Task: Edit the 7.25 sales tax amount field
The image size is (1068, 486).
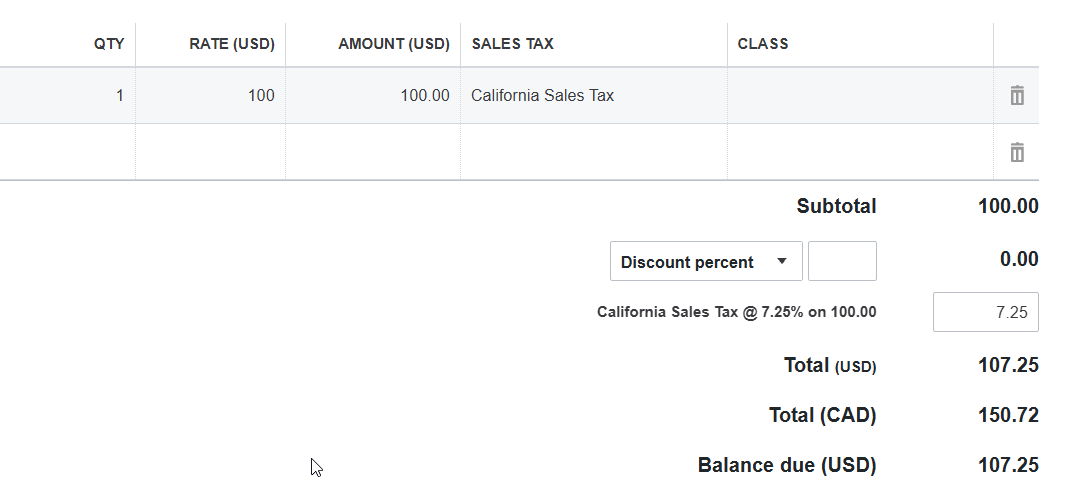Action: pyautogui.click(x=986, y=312)
